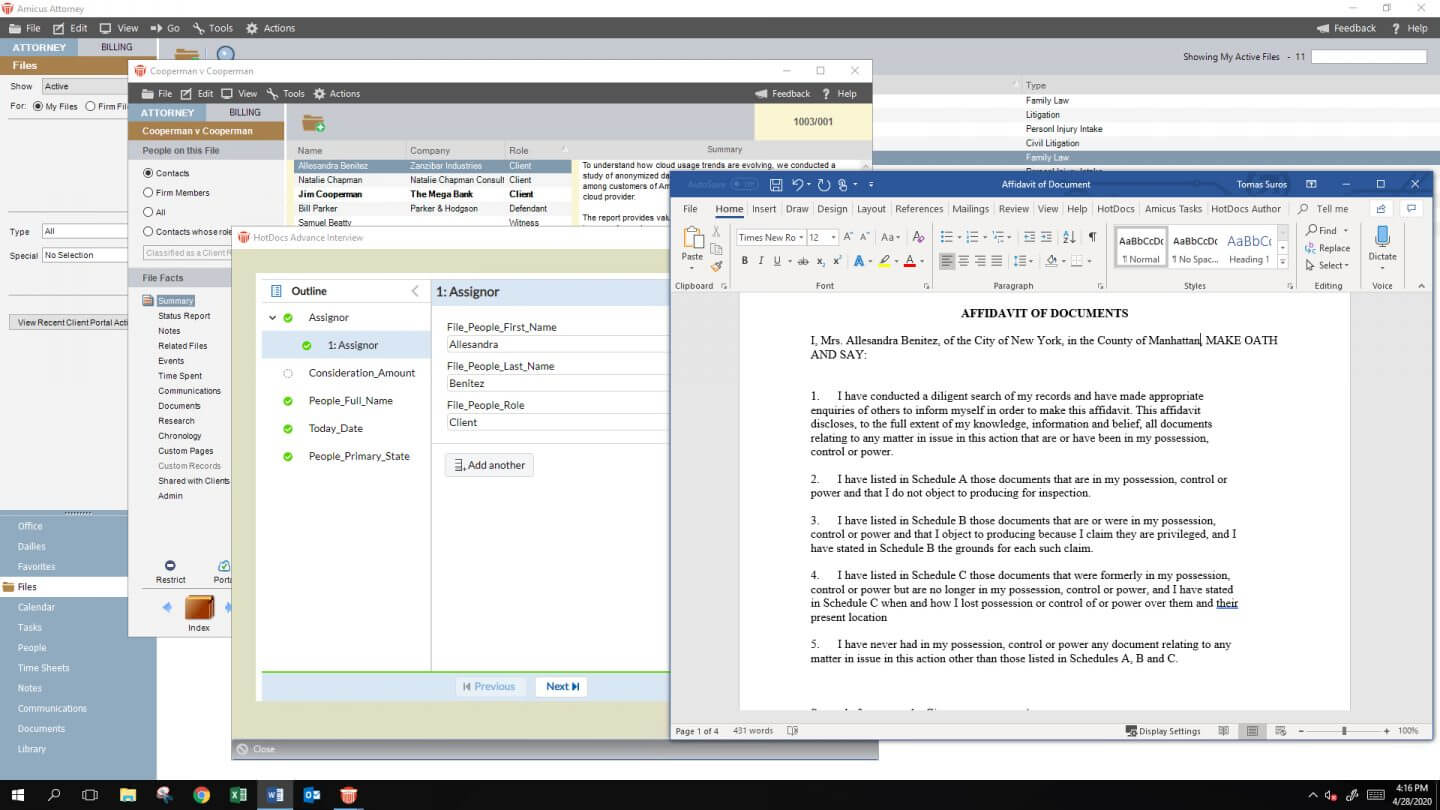1440x810 pixels.
Task: Apply Bold formatting in Word ribbon
Action: [x=744, y=261]
